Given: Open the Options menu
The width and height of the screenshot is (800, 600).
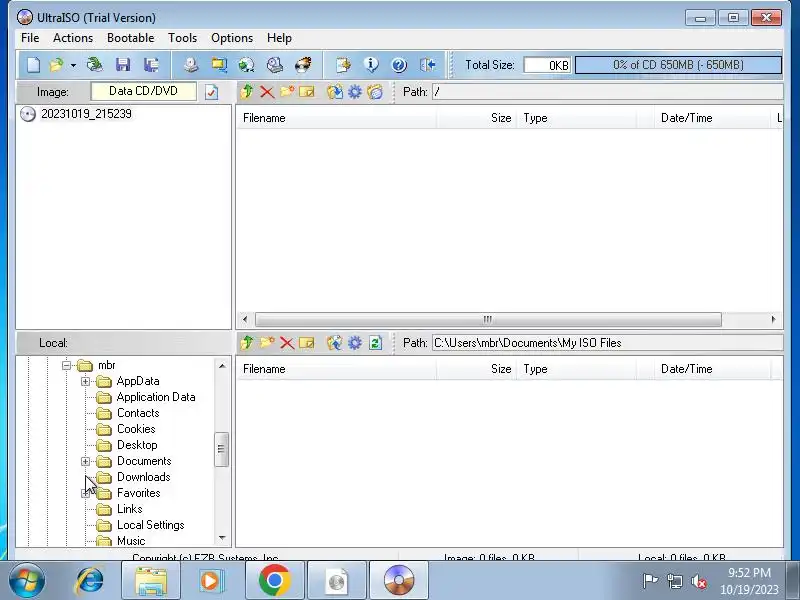Looking at the screenshot, I should tap(232, 38).
